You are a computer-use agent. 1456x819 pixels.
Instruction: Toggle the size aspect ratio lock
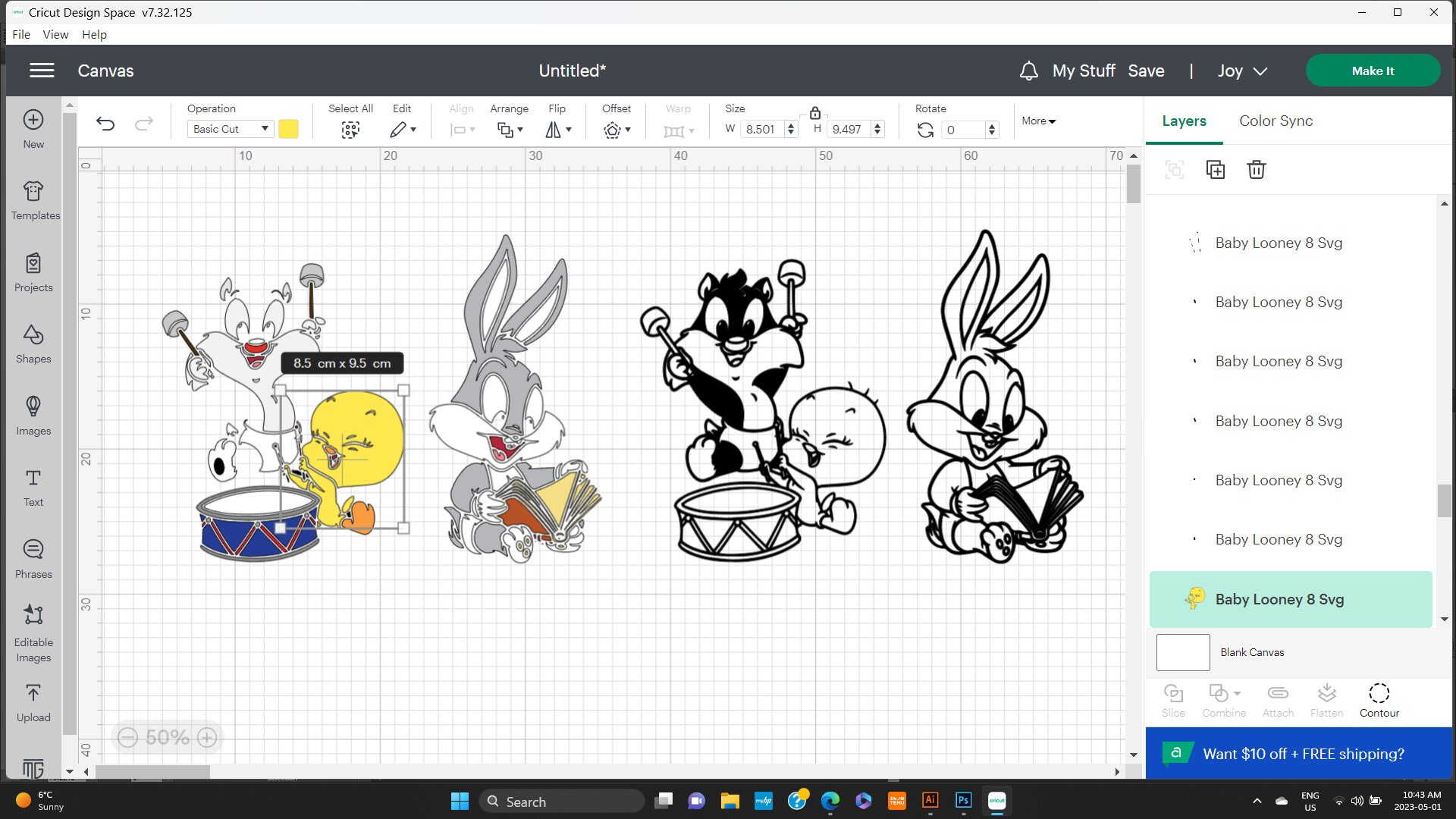point(814,113)
